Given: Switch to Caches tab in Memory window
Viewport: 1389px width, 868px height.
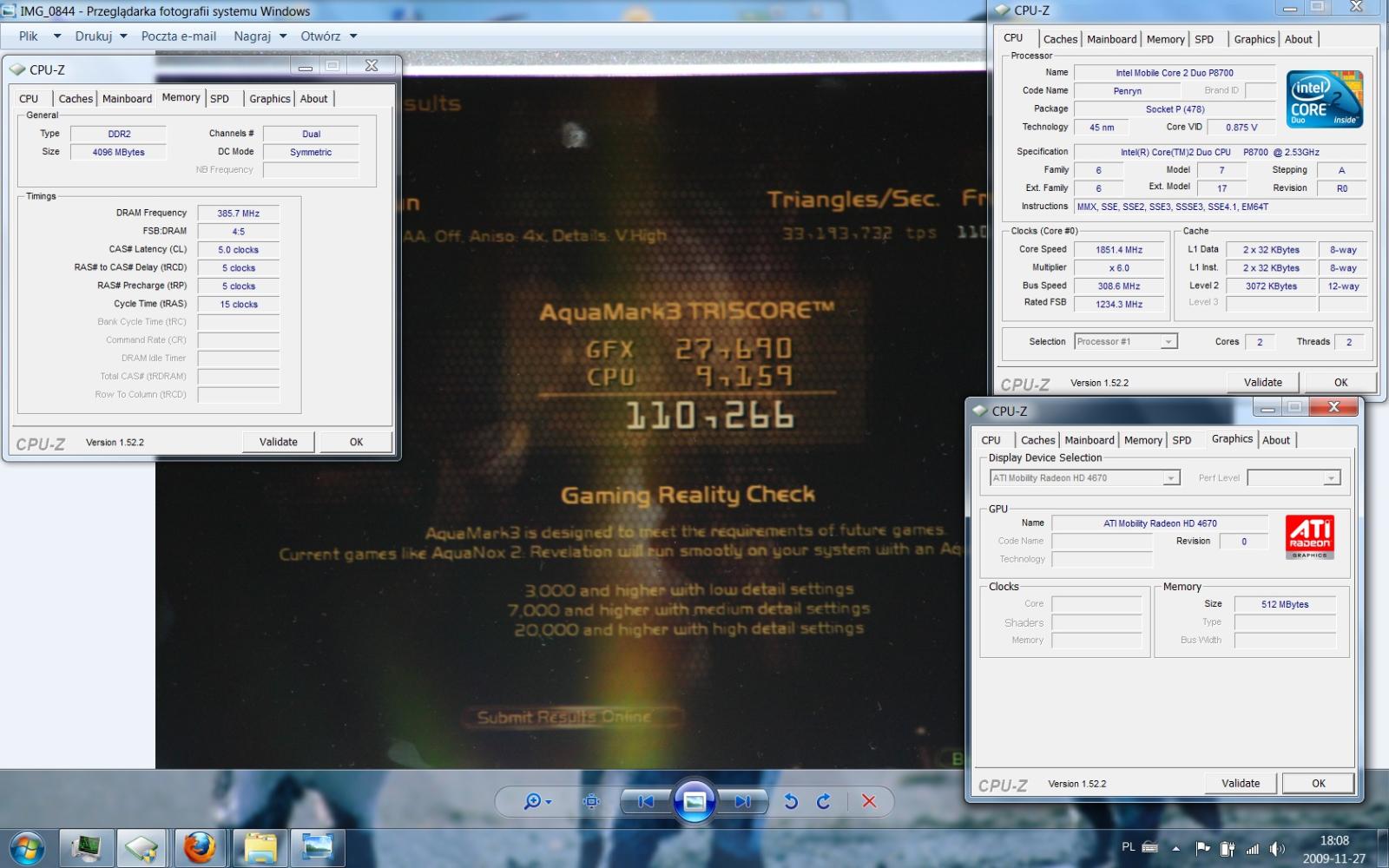Looking at the screenshot, I should [76, 99].
